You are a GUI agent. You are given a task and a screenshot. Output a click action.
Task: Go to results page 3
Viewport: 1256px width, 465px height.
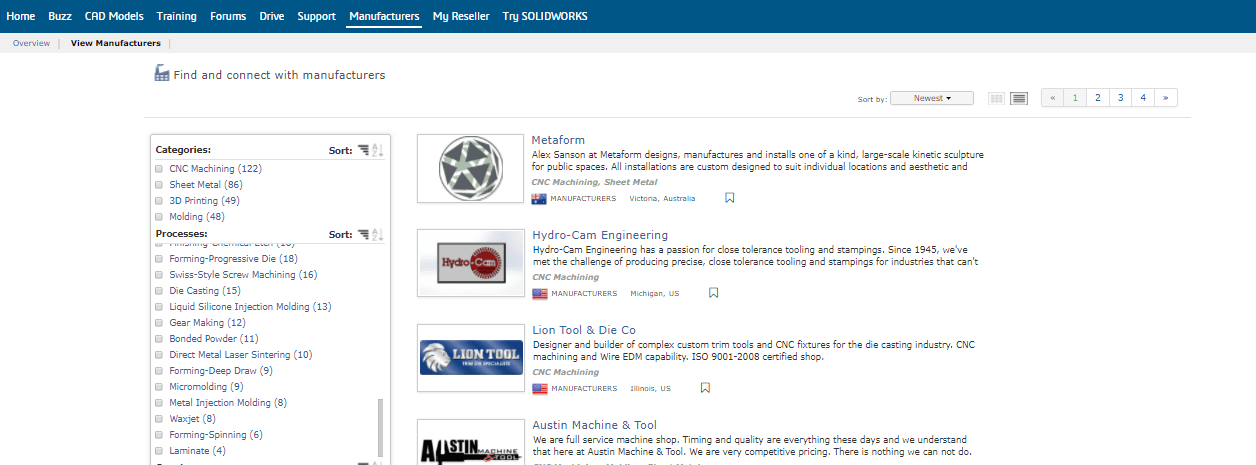(1121, 98)
